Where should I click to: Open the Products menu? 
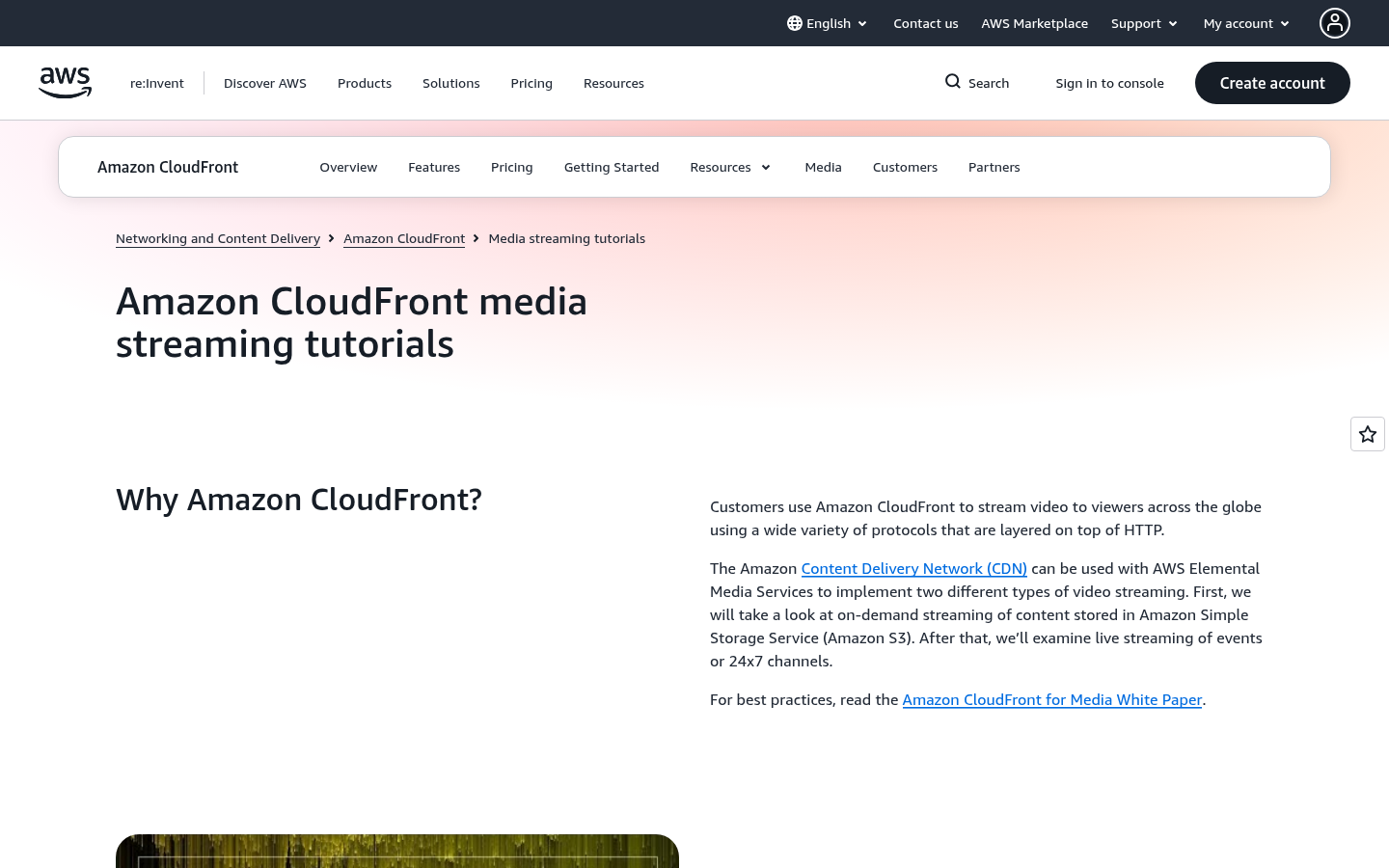[365, 83]
